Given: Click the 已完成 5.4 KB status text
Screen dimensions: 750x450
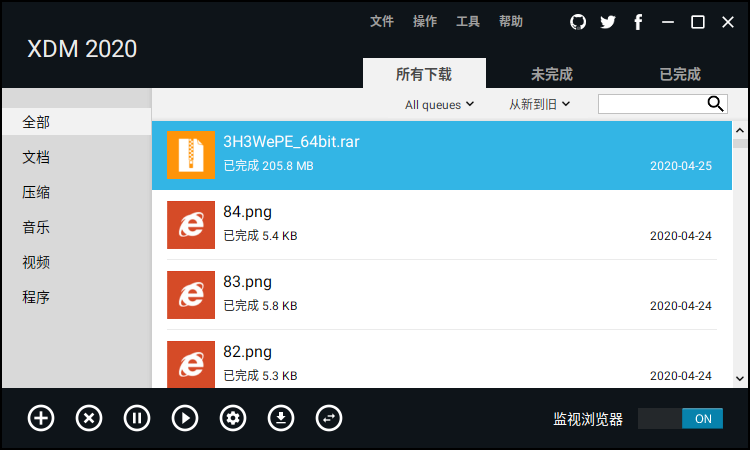Looking at the screenshot, I should coord(260,235).
